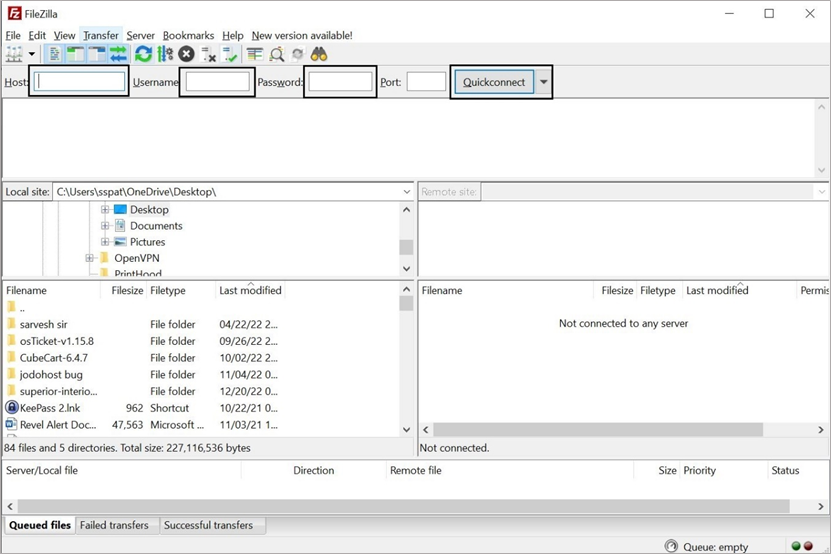This screenshot has width=831, height=554.
Task: Toggle local directory tree display
Action: [76, 54]
